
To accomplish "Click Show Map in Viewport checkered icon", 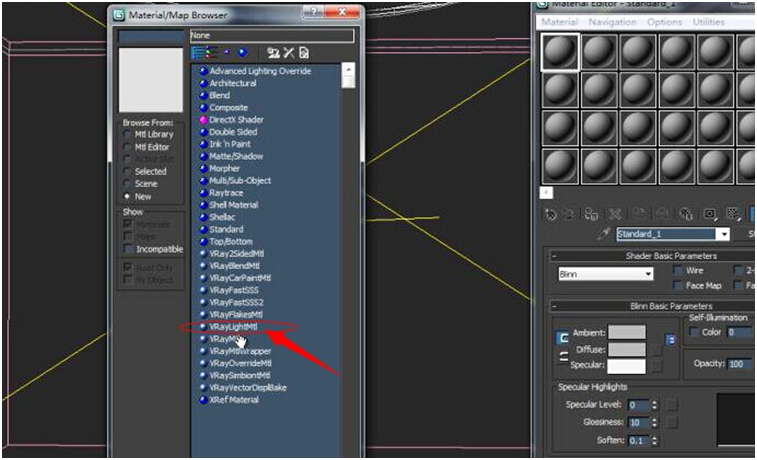I will coord(733,214).
